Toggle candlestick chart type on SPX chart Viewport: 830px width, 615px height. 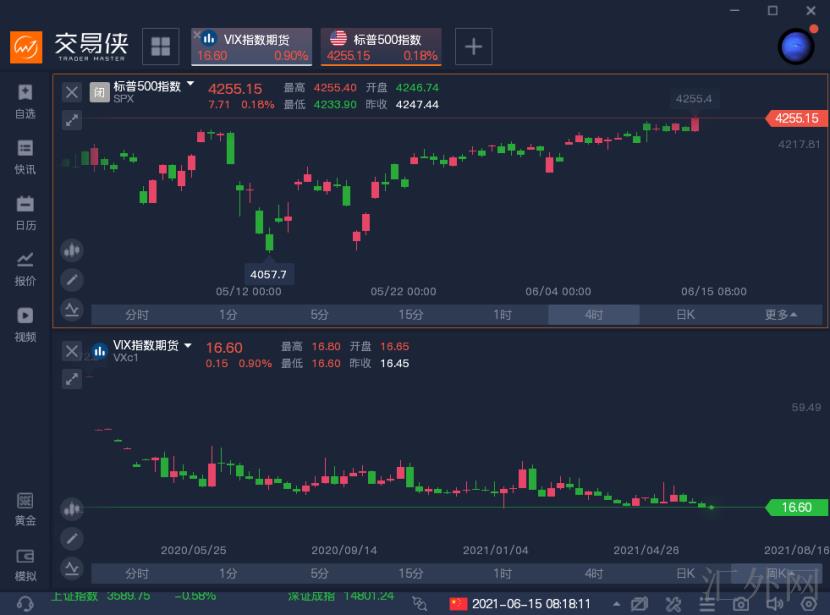coord(72,250)
